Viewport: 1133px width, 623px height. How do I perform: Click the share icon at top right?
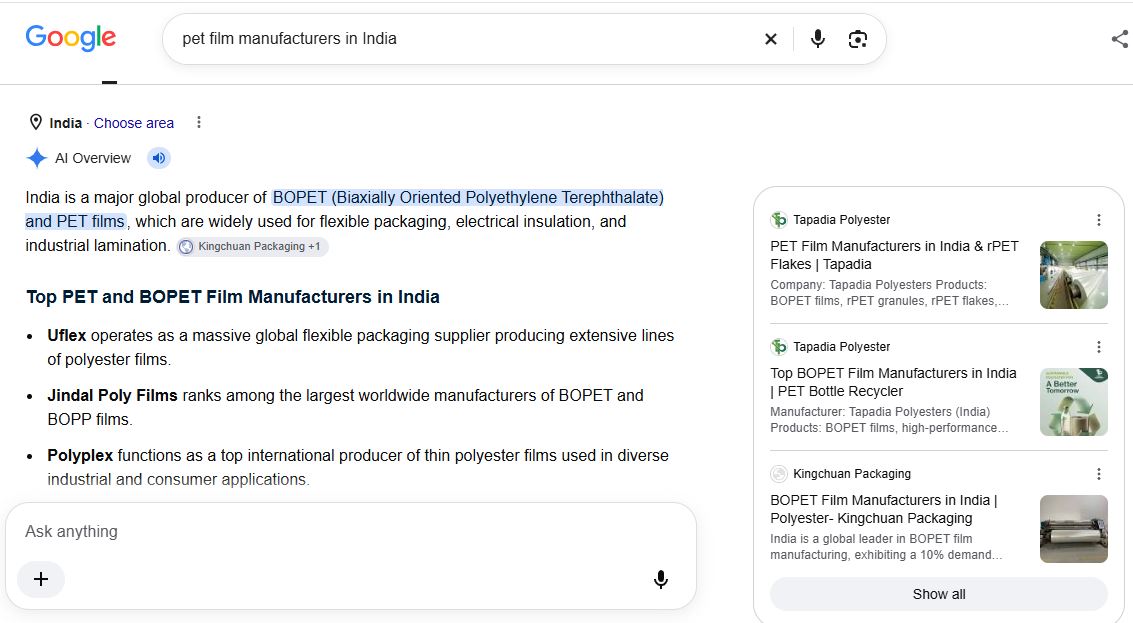pyautogui.click(x=1120, y=39)
